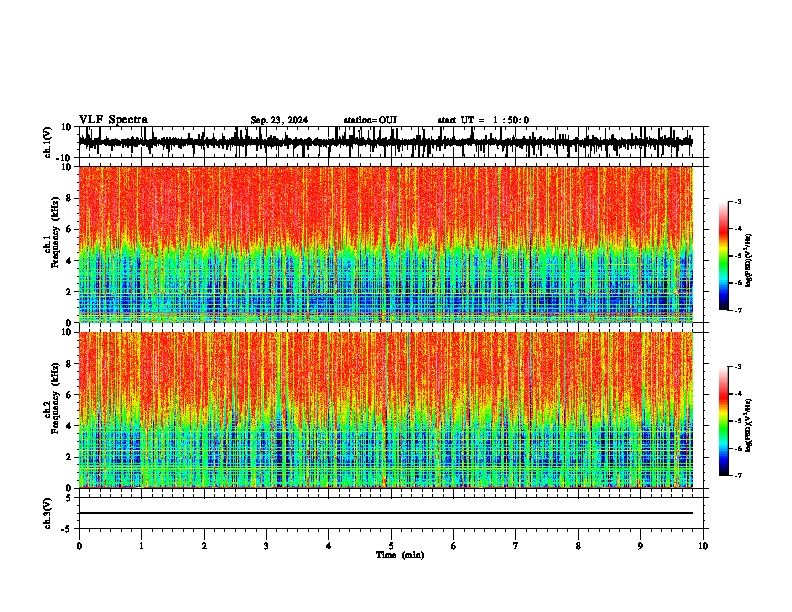
Task: Click the "VLF Spectra" title text
Action: tap(113, 120)
